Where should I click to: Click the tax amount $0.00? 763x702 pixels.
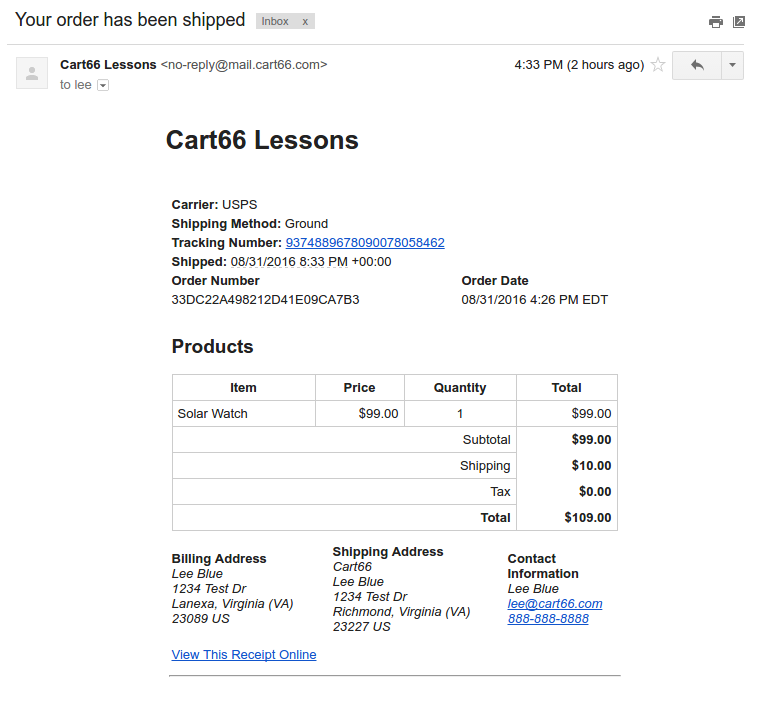point(595,491)
